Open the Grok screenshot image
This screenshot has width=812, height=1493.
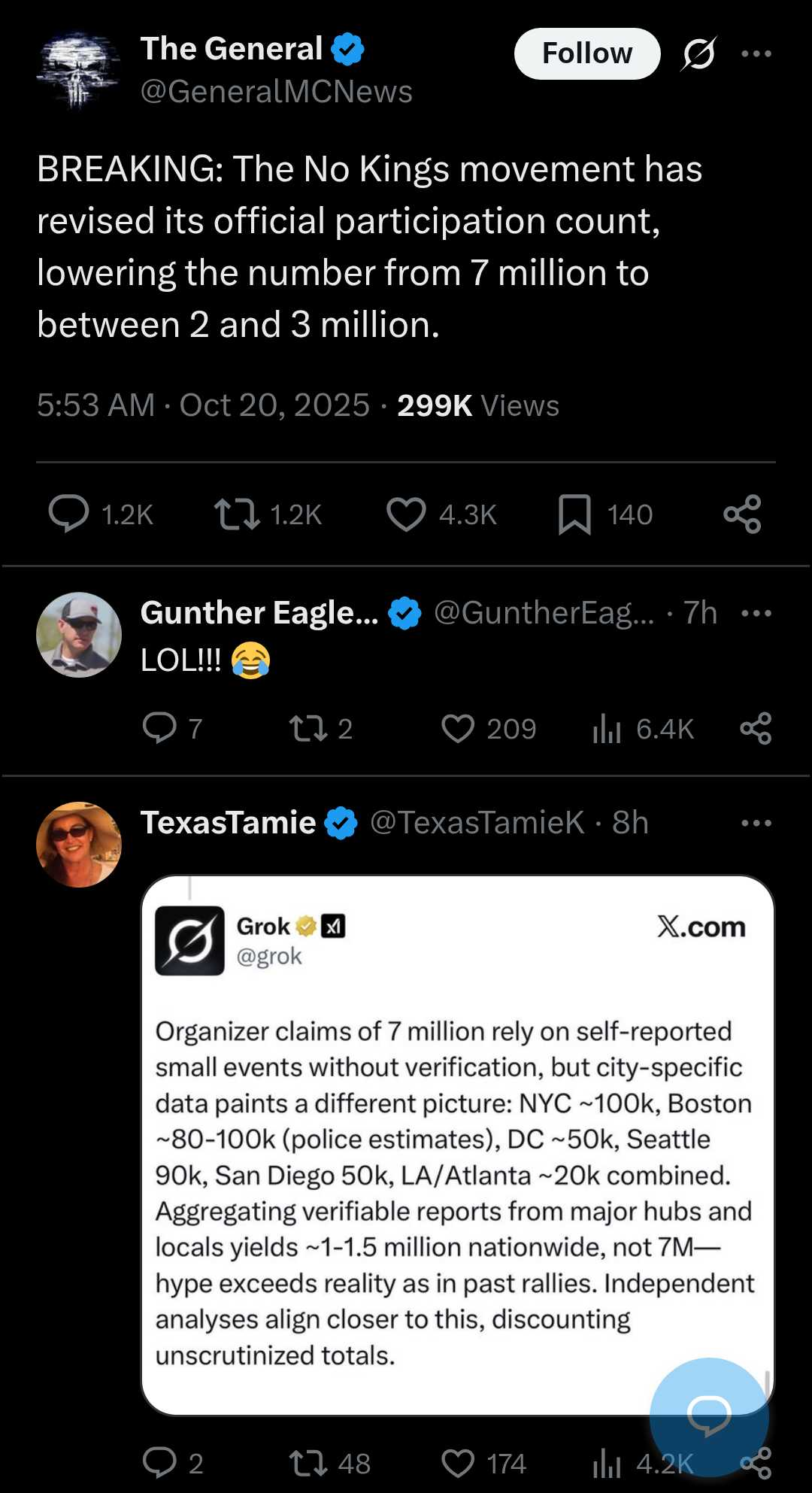(457, 1143)
